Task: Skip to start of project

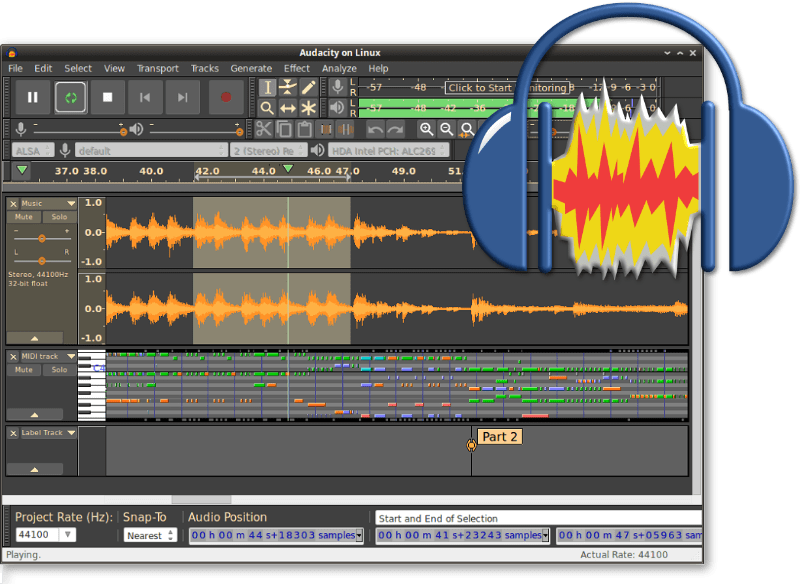Action: (x=145, y=97)
